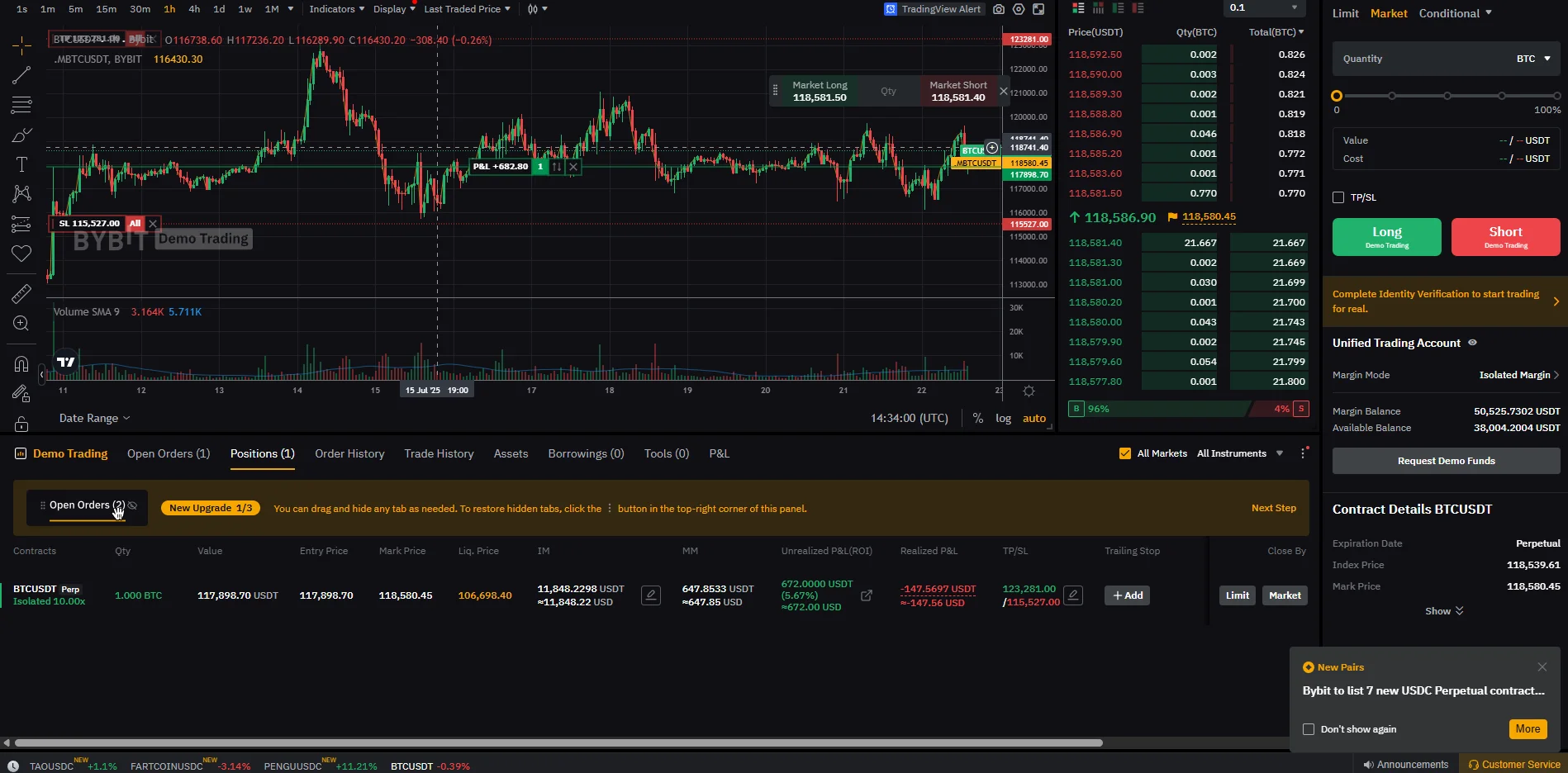This screenshot has height=773, width=1568.
Task: Open the chart patterns tool
Action: tap(21, 194)
